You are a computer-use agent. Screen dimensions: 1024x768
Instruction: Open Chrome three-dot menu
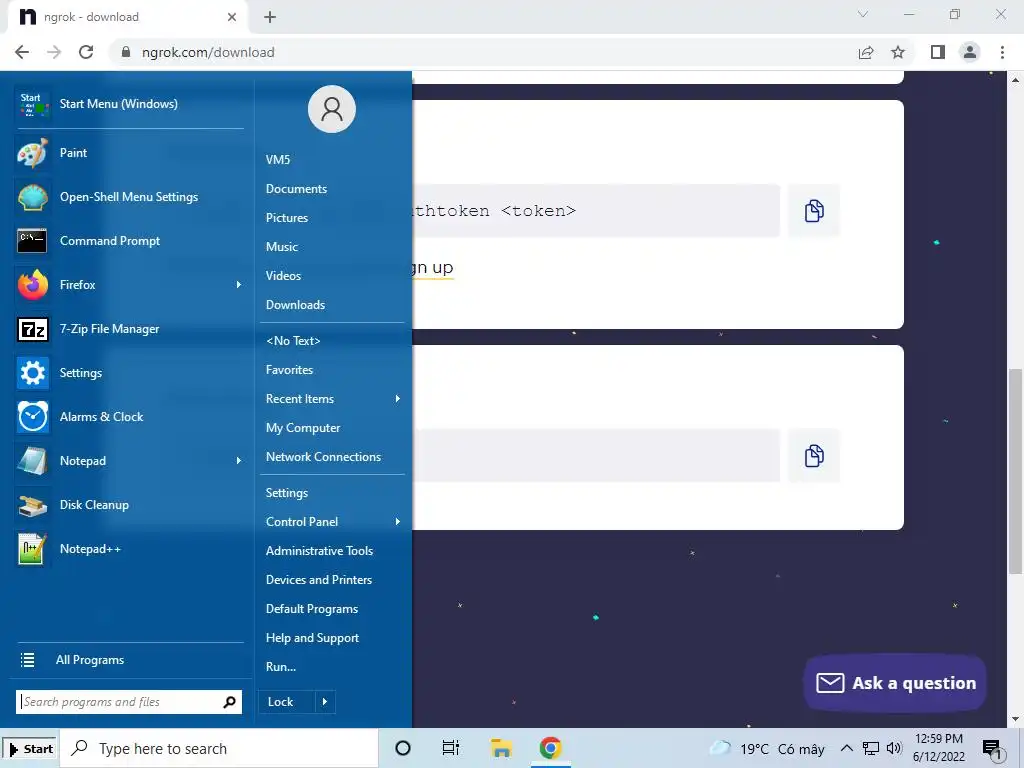[x=1002, y=52]
